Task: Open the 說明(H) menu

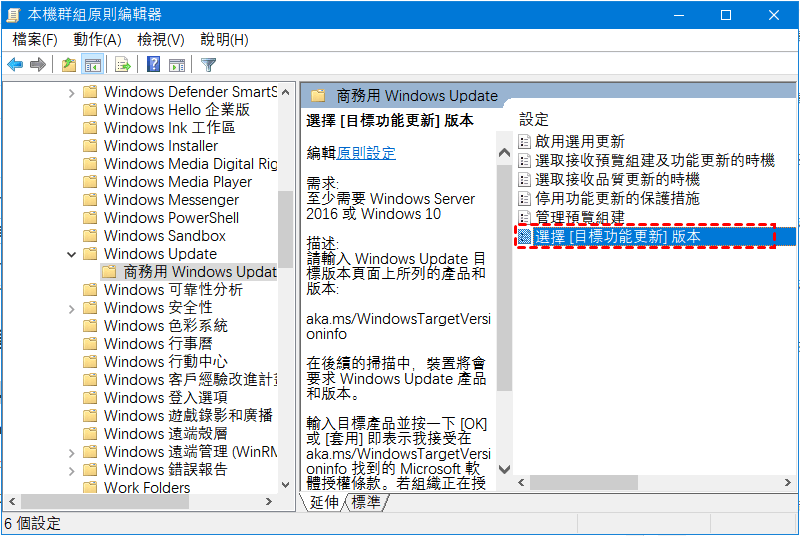Action: click(224, 40)
